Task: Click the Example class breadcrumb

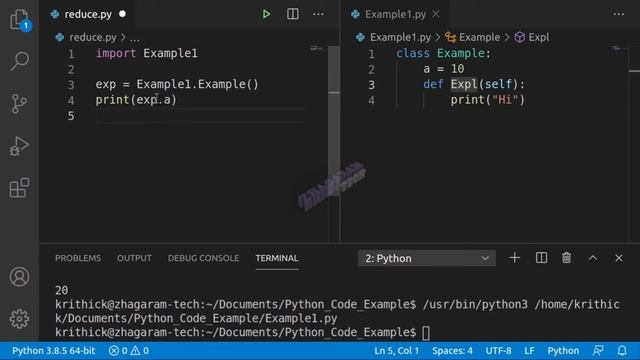Action: (x=479, y=37)
